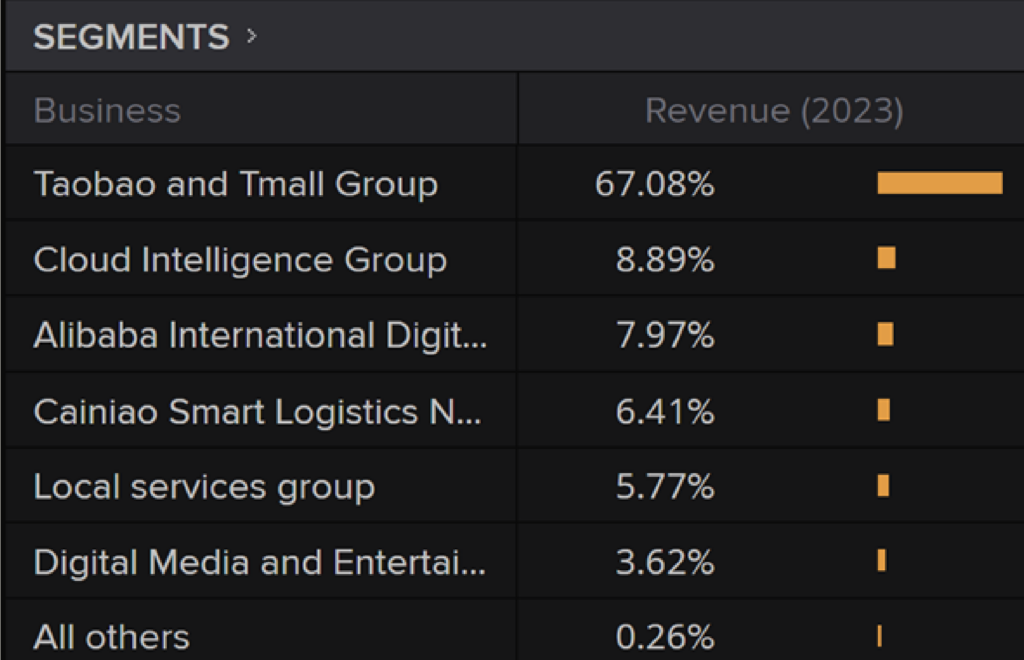The width and height of the screenshot is (1024, 660).
Task: Choose Local services group row
Action: 512,486
